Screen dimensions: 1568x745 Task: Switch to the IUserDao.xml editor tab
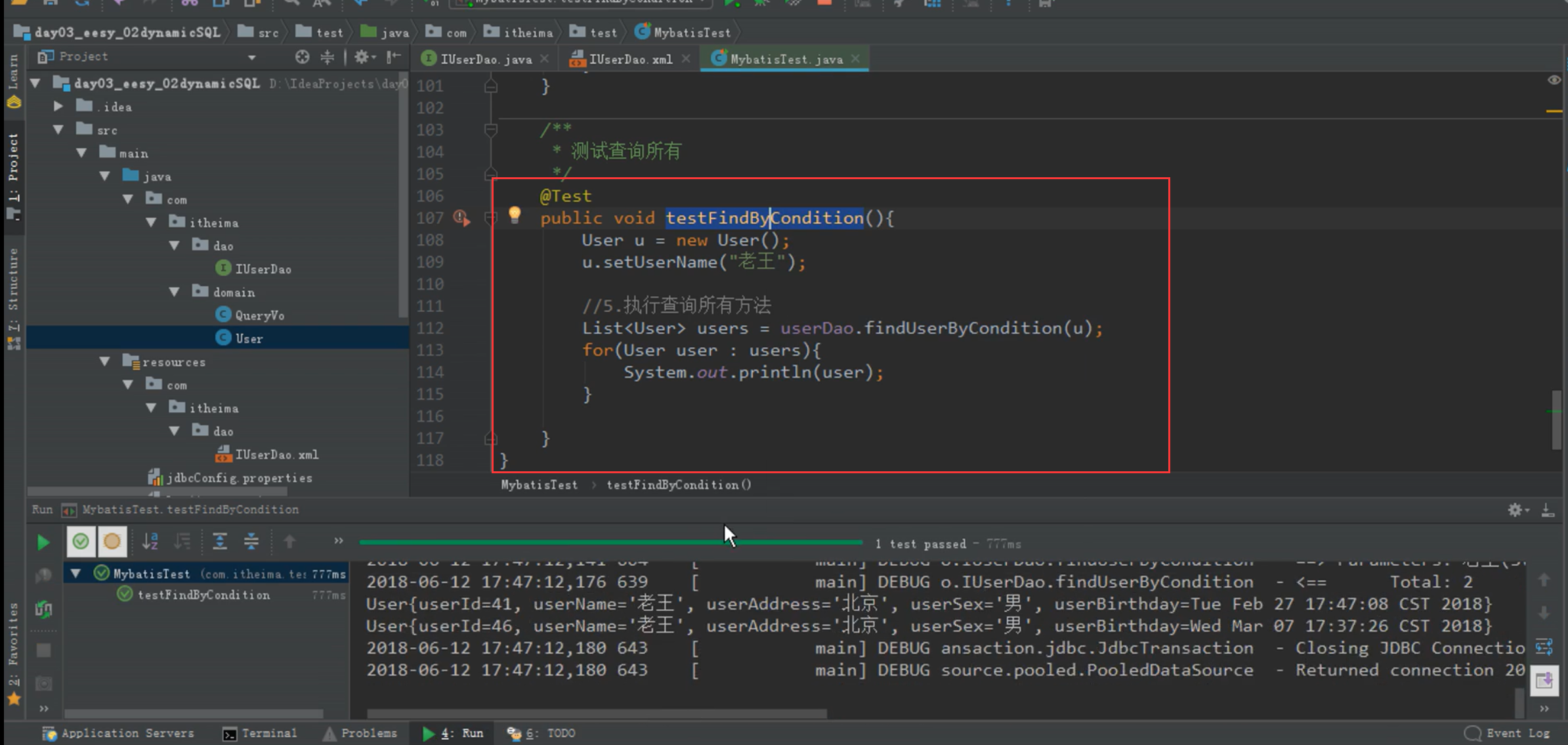click(x=630, y=58)
